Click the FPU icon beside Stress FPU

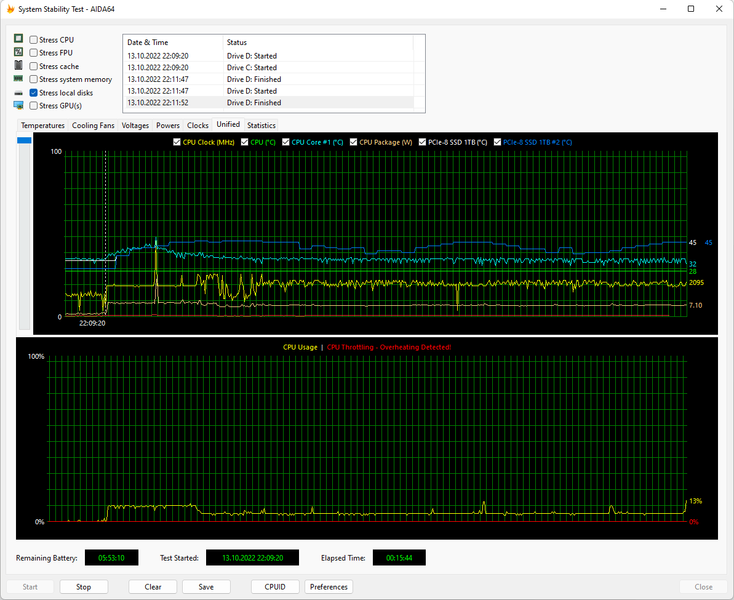(18, 52)
